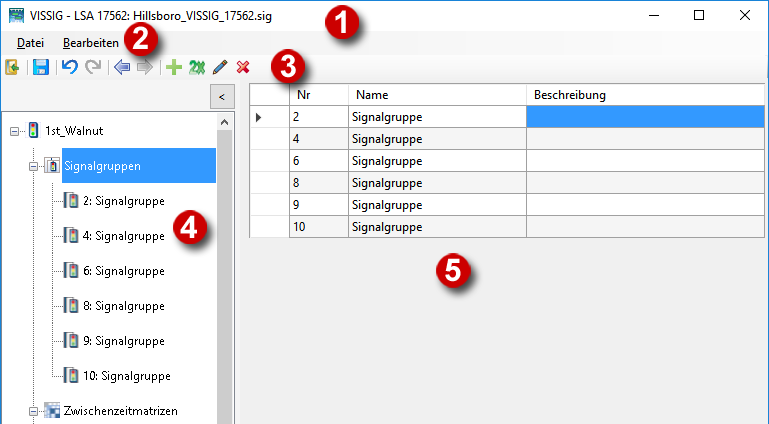Collapse the 1st_Walnut tree node
769x424 pixels.
(13, 130)
